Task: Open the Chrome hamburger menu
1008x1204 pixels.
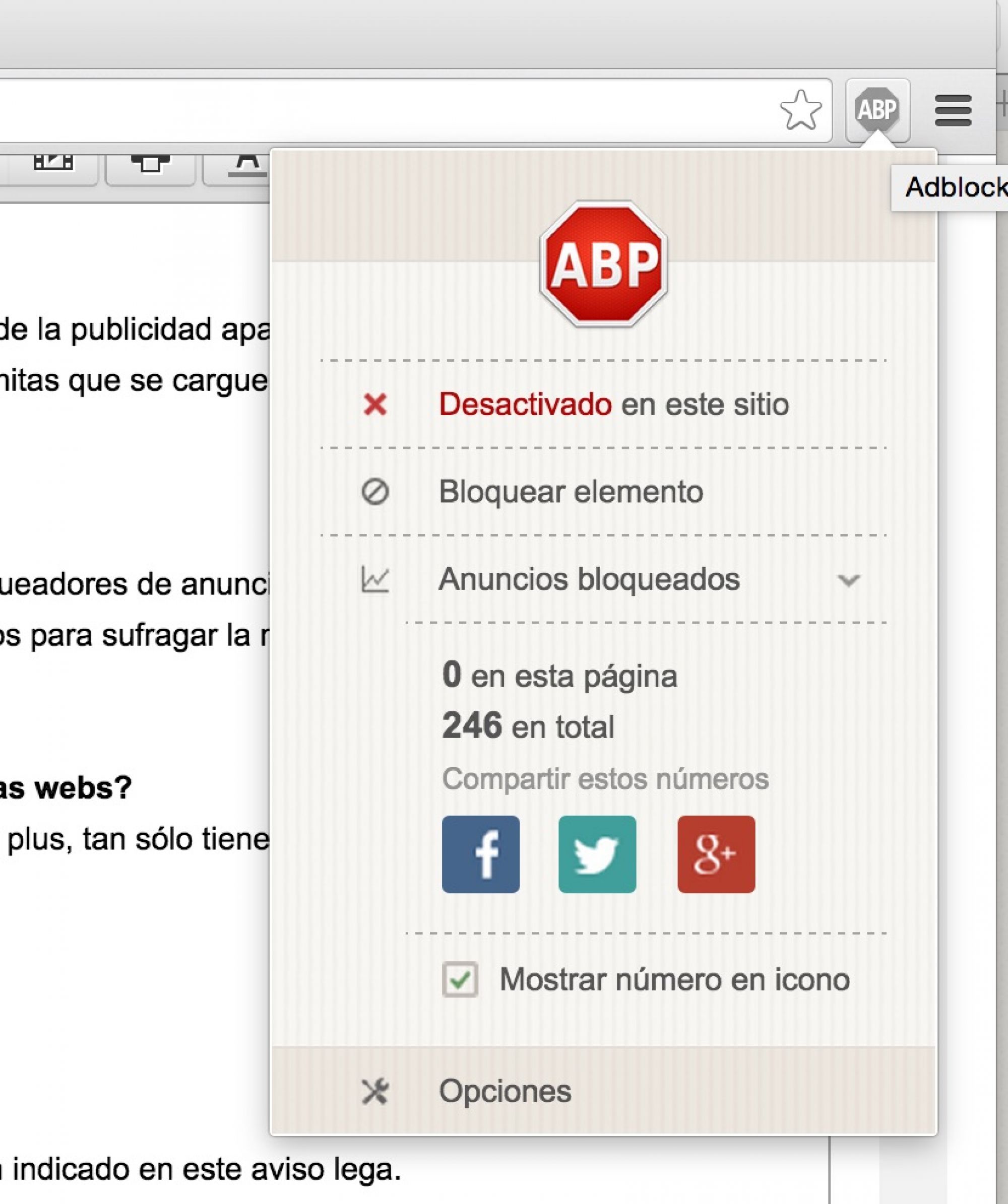Action: pos(953,110)
